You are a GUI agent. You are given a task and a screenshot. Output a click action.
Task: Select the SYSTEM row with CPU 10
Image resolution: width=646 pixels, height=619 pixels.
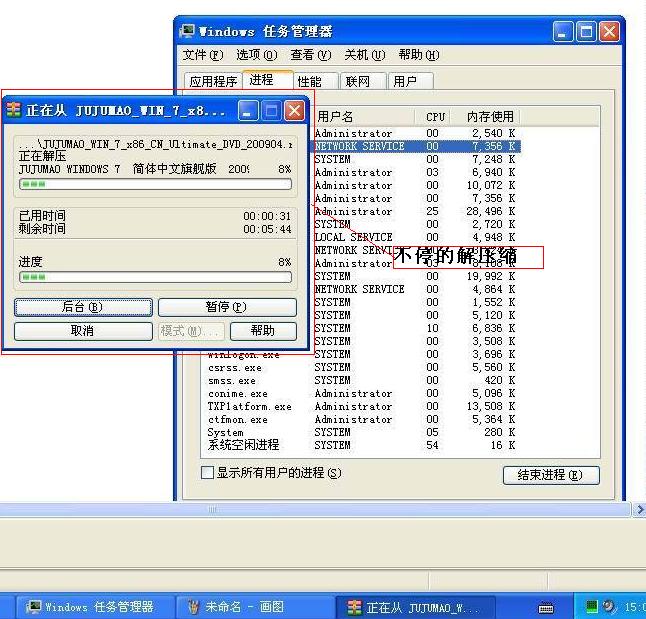(x=414, y=328)
